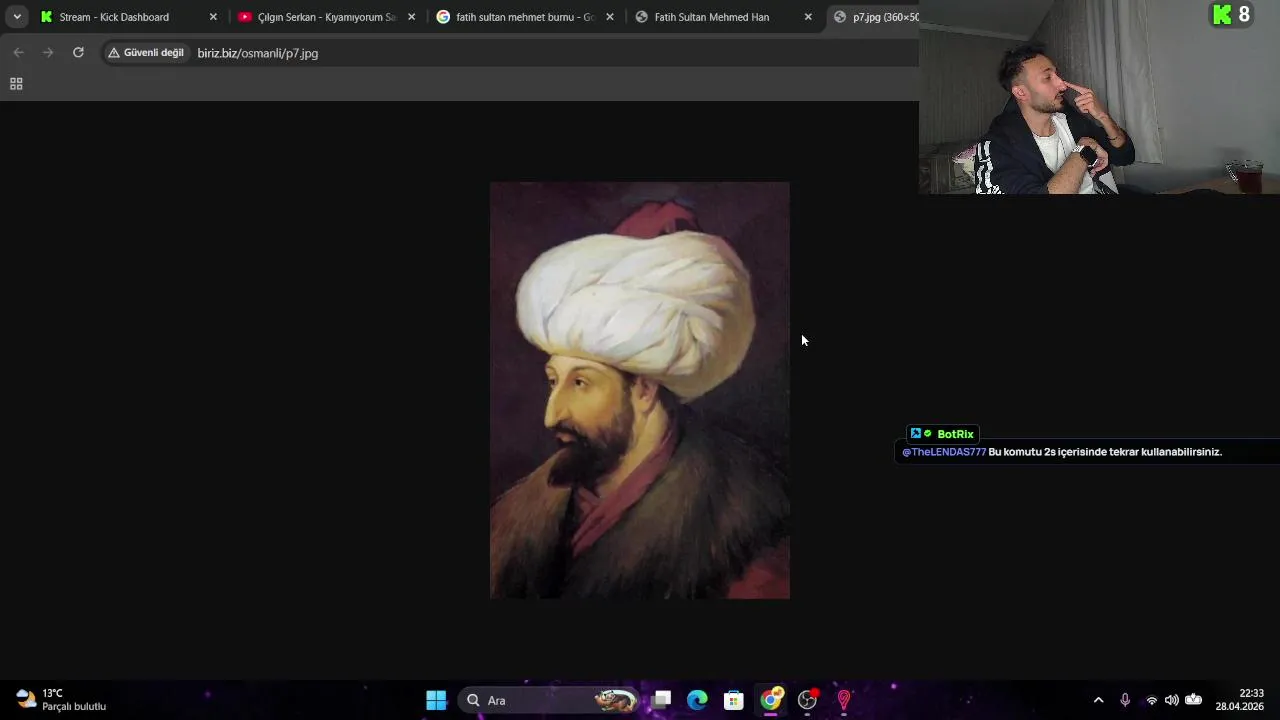The image size is (1280, 720).
Task: Open the apps grid icon in bookmarks bar
Action: 16,84
